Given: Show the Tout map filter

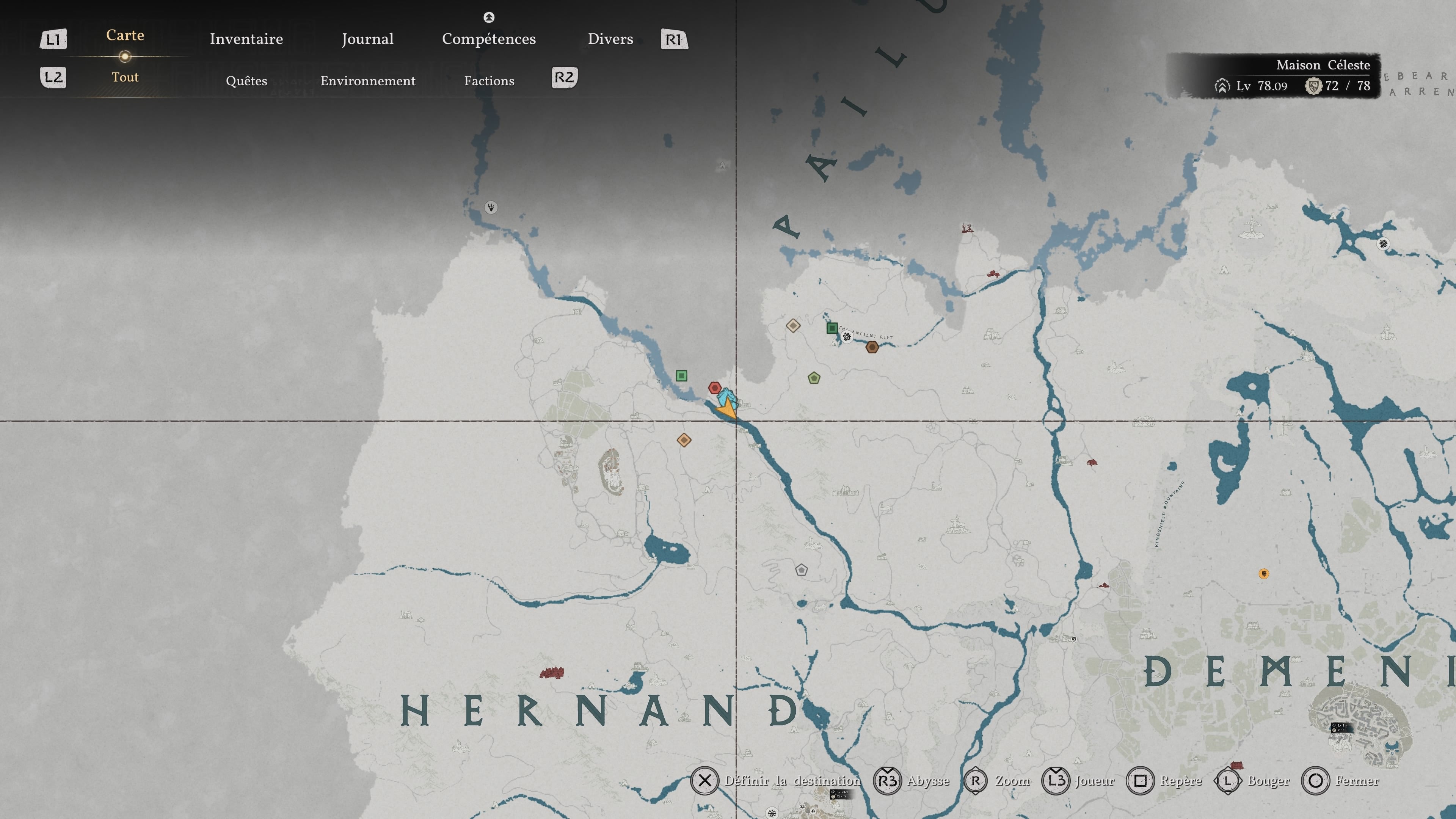Looking at the screenshot, I should (125, 77).
